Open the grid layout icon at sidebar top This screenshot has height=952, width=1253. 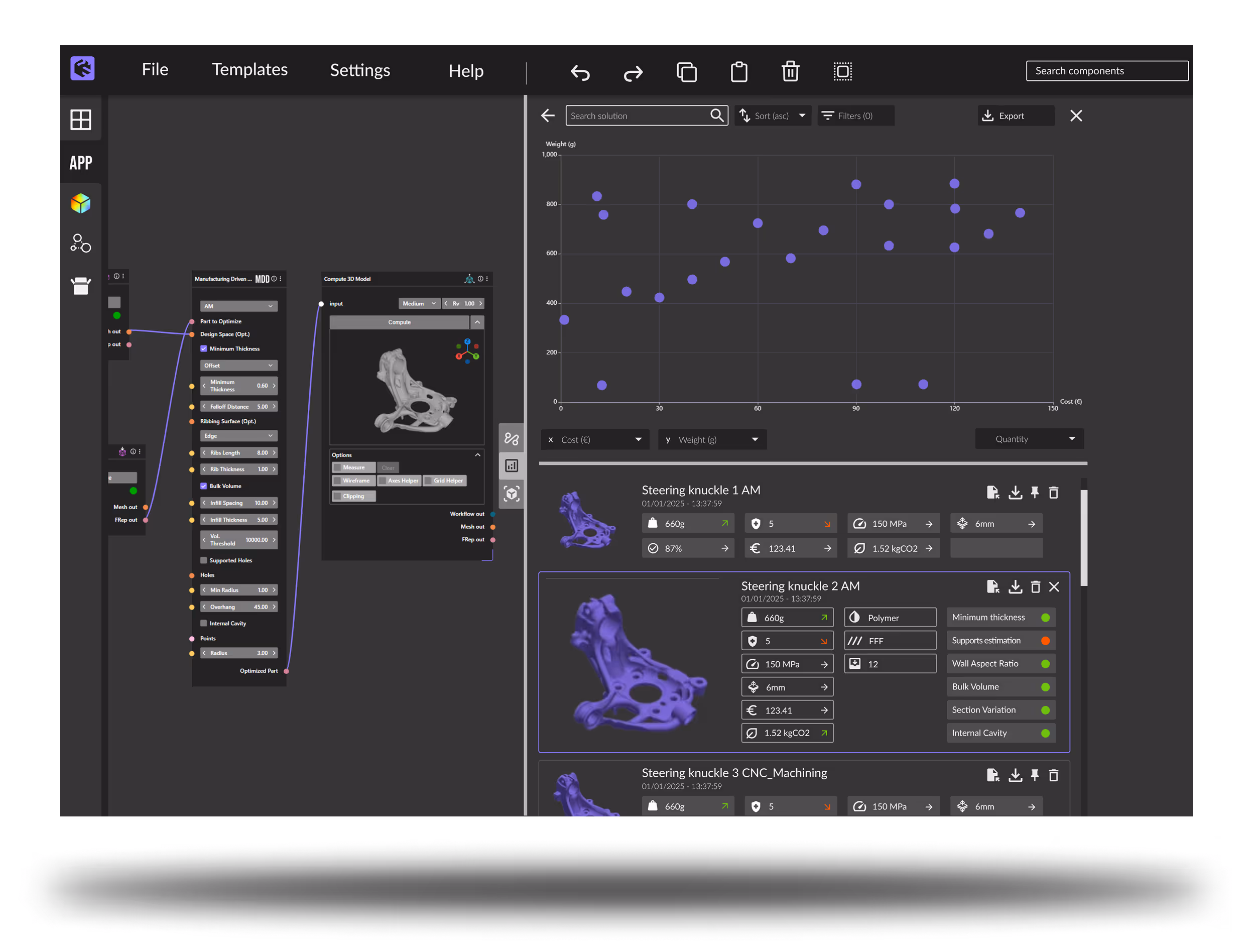point(81,120)
